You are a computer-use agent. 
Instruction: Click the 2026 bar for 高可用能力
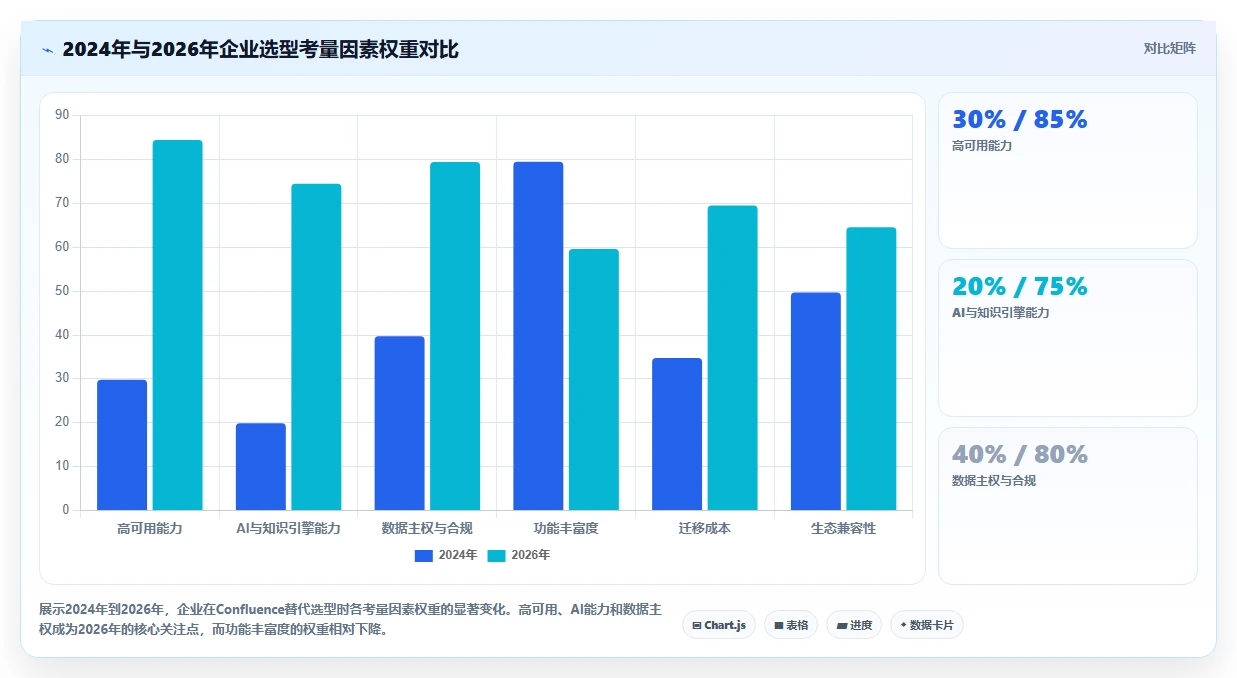(177, 325)
